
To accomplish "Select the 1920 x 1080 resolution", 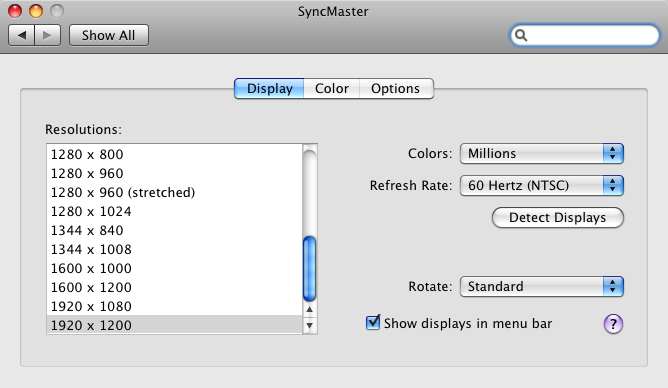I will coord(174,306).
